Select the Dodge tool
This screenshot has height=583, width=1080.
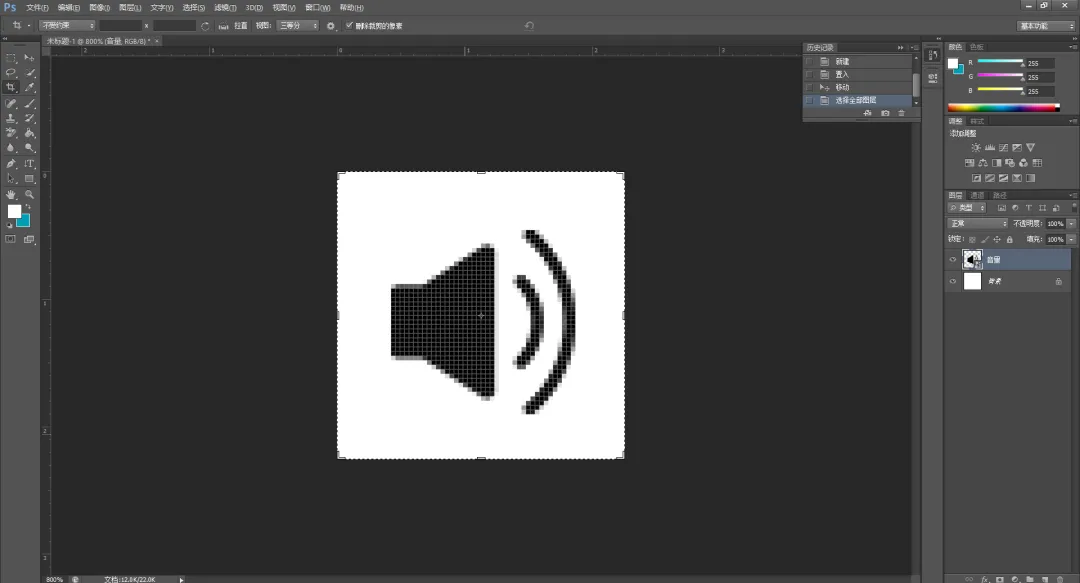point(30,147)
